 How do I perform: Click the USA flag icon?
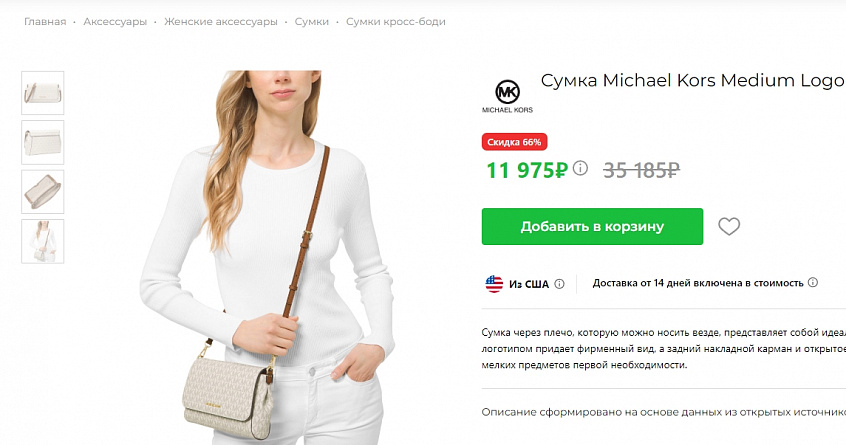pos(494,284)
